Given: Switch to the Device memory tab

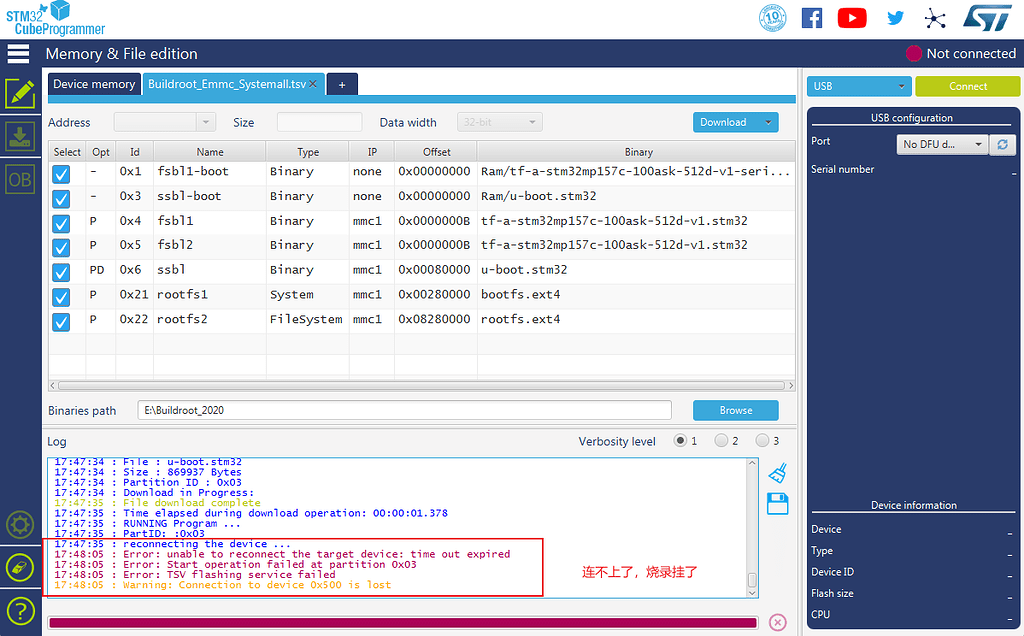Looking at the screenshot, I should pyautogui.click(x=93, y=84).
